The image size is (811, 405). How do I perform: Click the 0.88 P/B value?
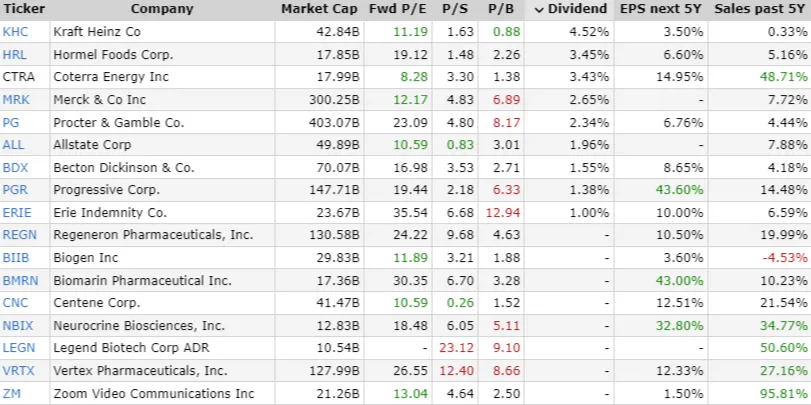point(506,32)
